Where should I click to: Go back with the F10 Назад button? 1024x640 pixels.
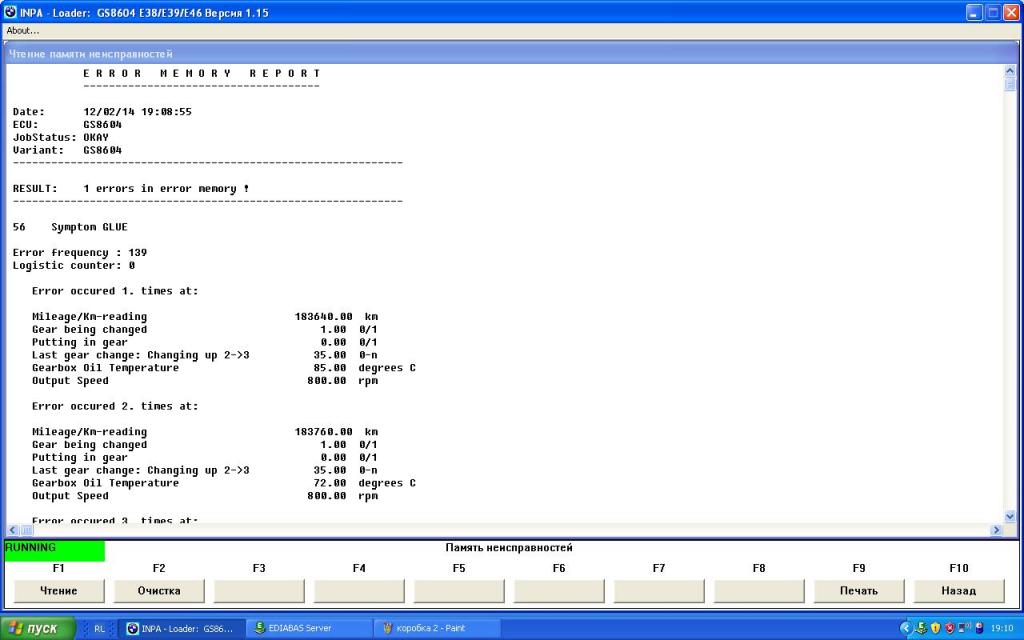[958, 590]
